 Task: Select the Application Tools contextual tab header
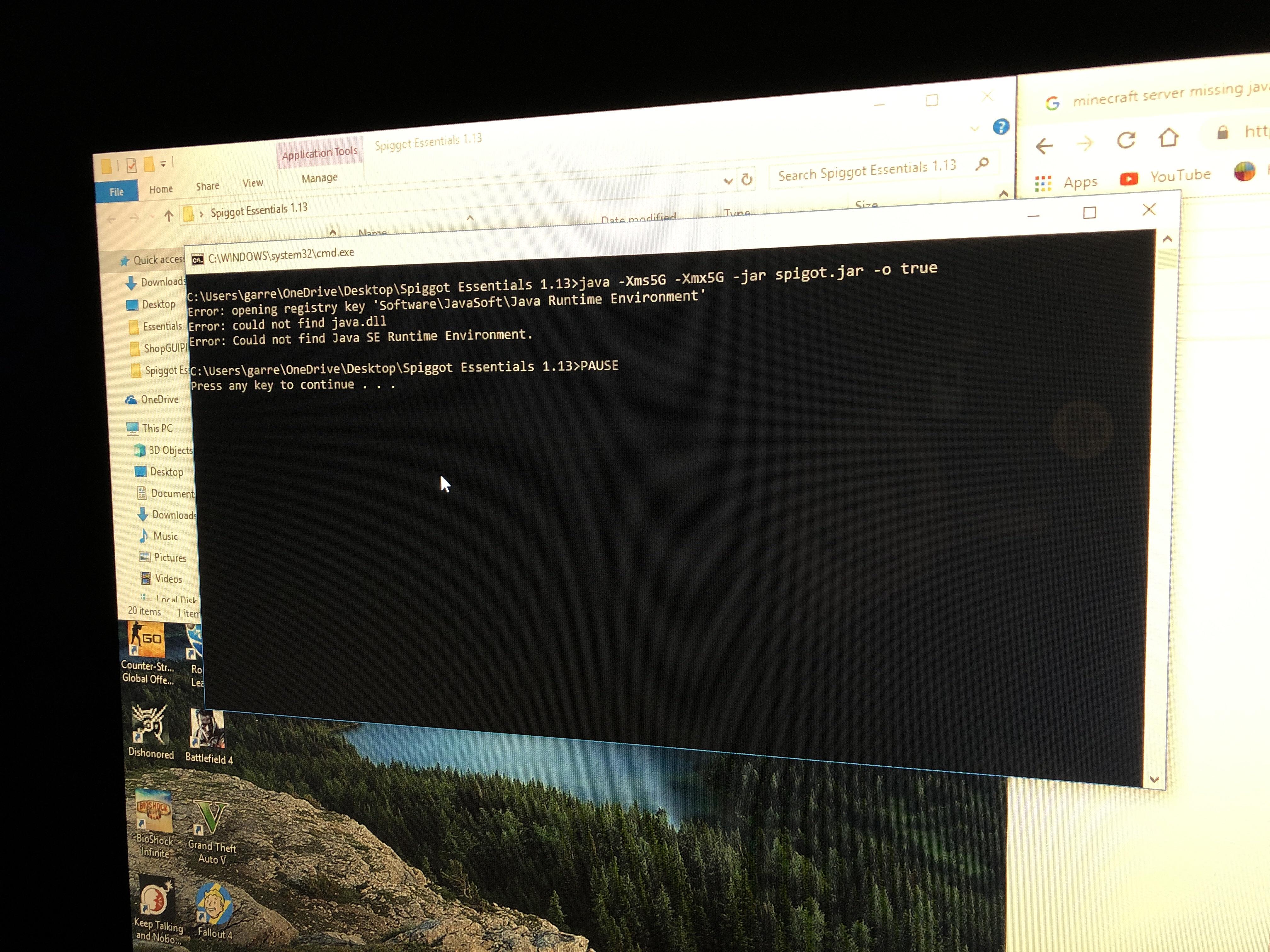319,153
